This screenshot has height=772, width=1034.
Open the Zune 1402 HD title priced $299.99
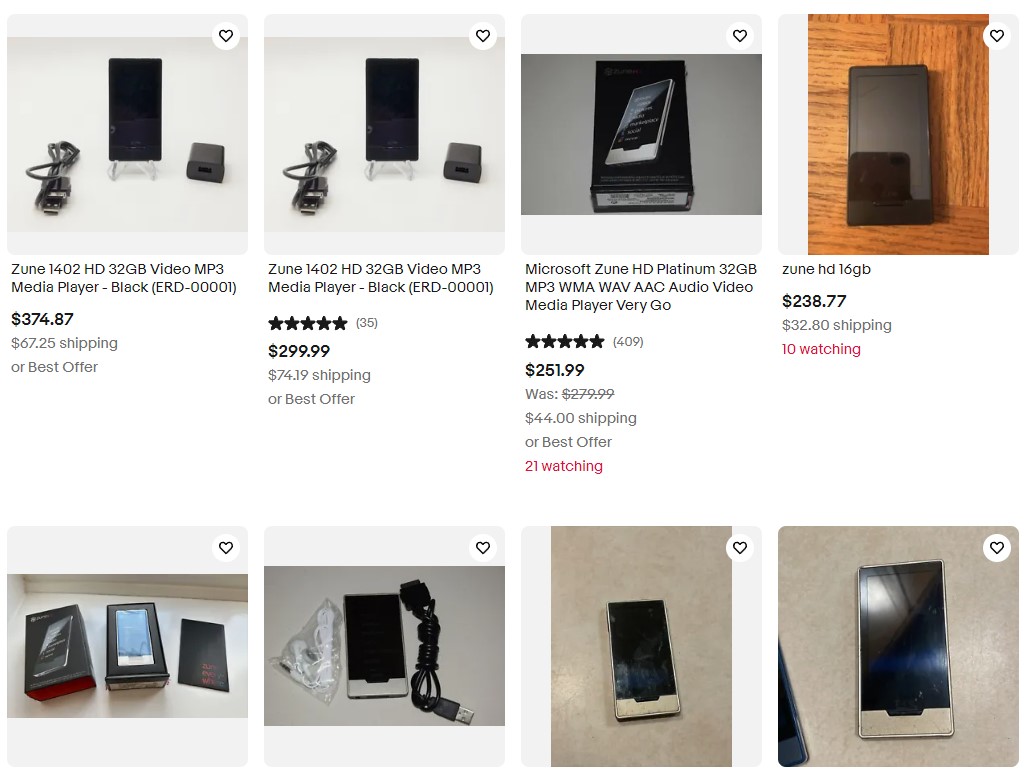click(x=381, y=278)
